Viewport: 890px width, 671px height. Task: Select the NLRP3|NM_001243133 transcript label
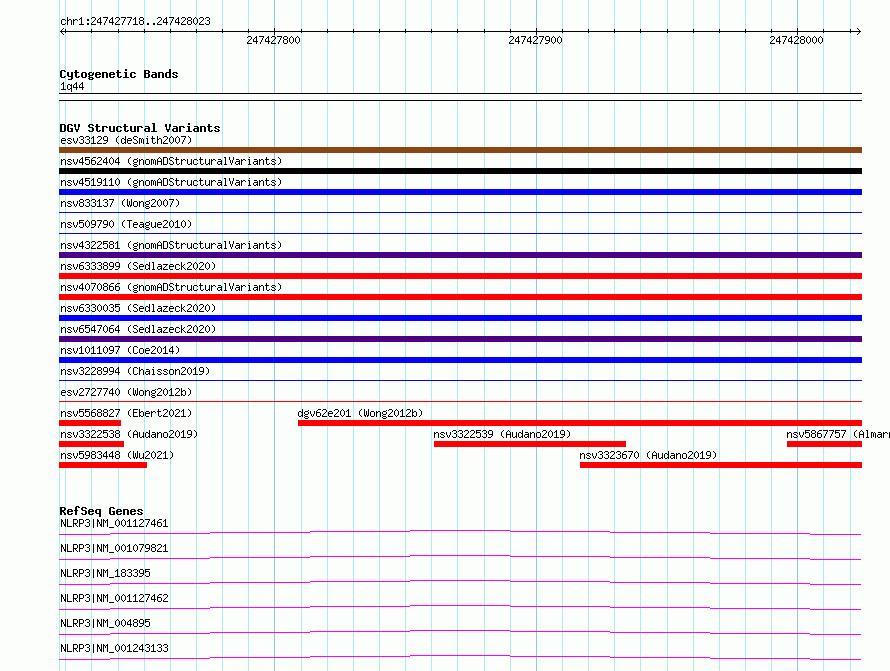tap(114, 648)
